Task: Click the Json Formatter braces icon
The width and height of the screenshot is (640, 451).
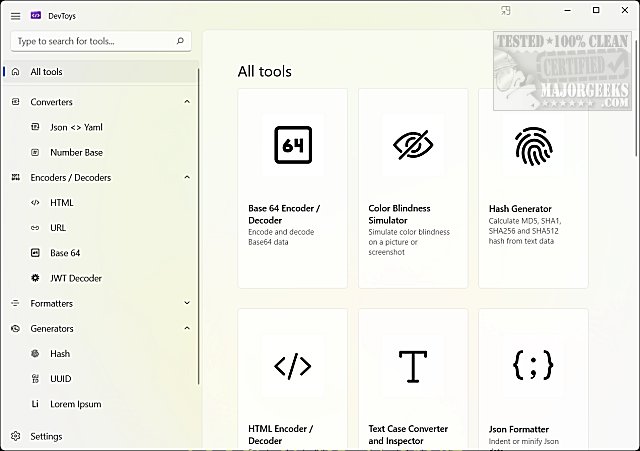Action: point(533,366)
